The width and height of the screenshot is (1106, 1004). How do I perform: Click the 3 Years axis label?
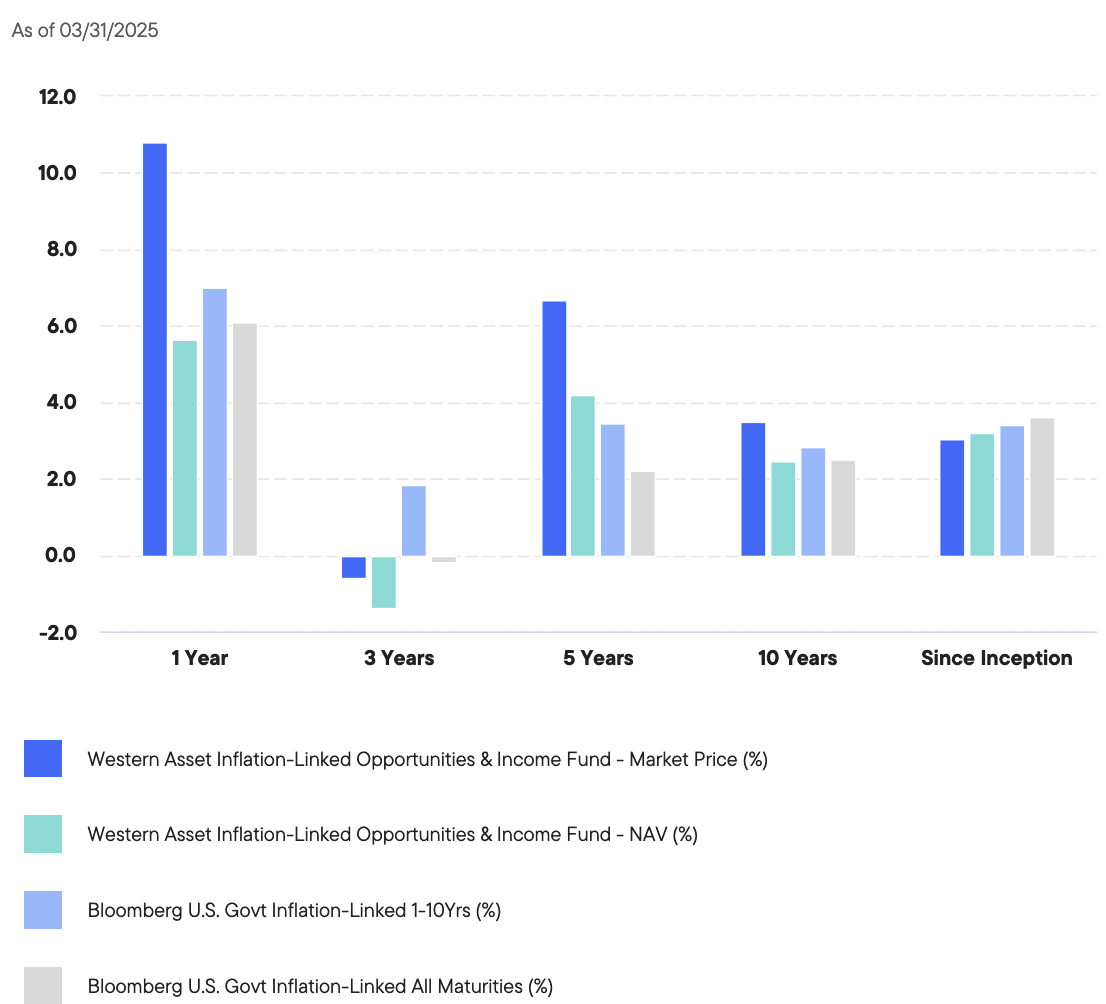[399, 658]
